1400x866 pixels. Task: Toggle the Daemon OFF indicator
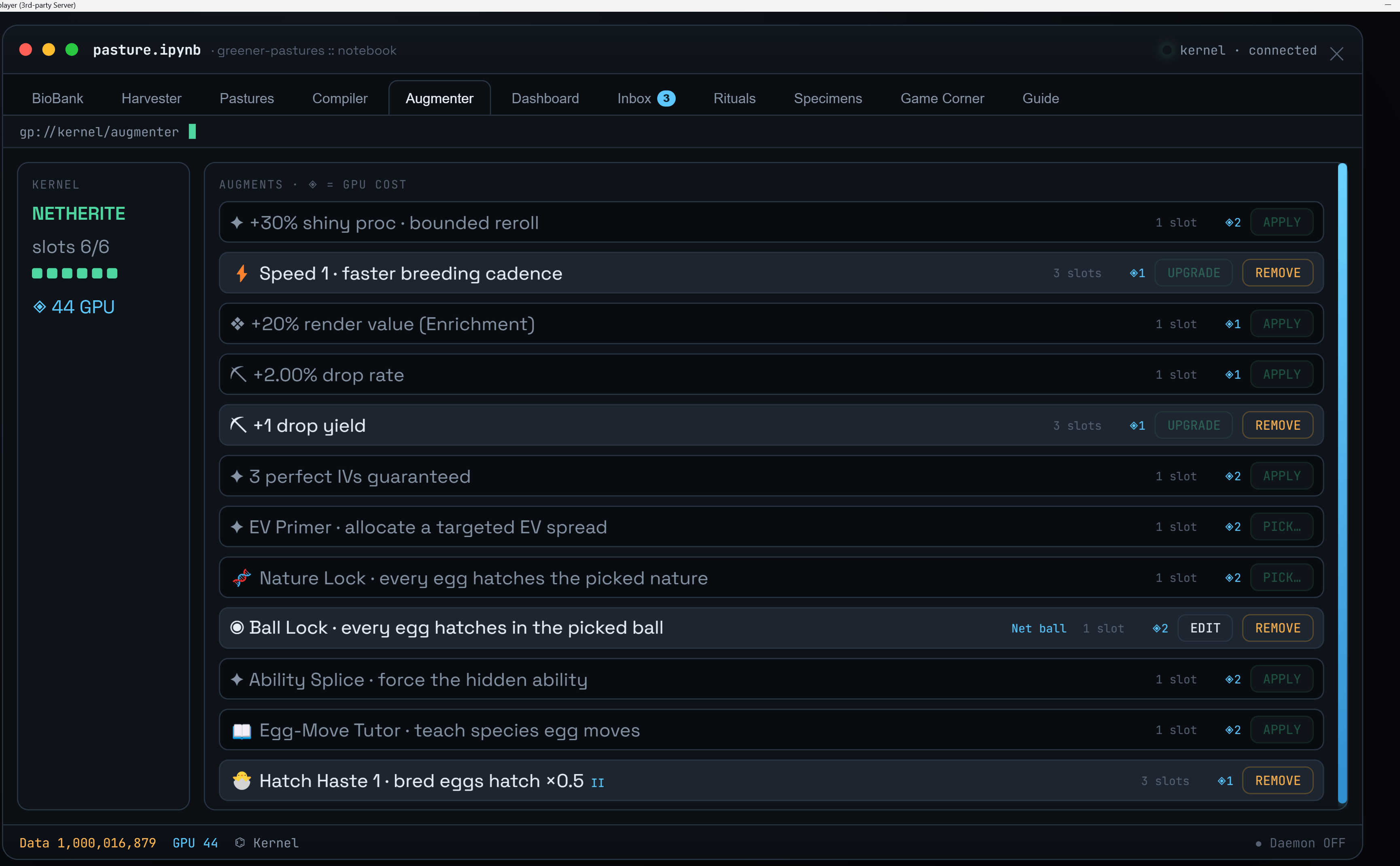1300,843
